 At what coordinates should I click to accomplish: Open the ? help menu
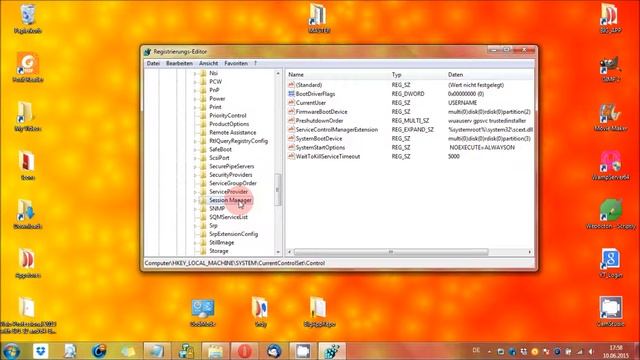click(x=256, y=63)
